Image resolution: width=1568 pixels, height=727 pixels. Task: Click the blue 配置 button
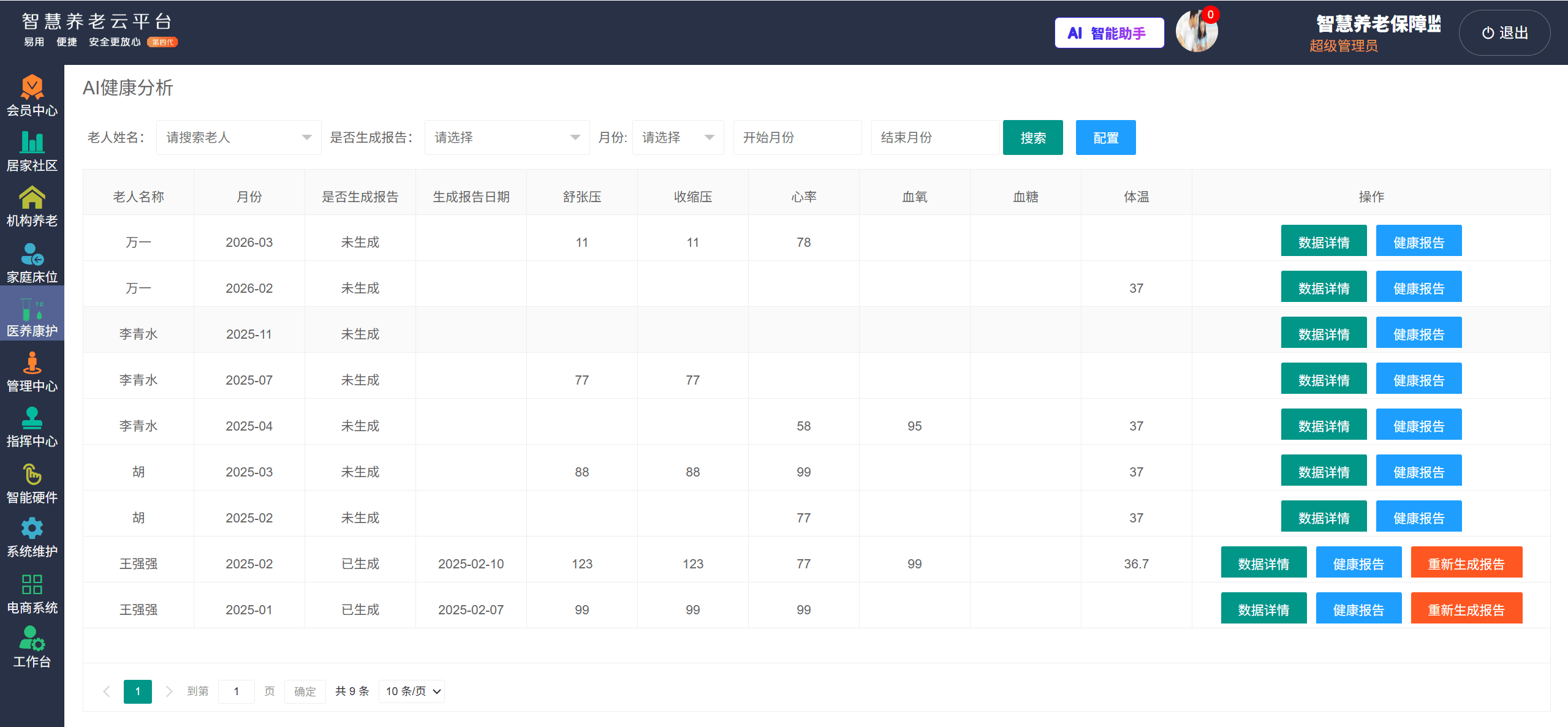tap(1105, 138)
